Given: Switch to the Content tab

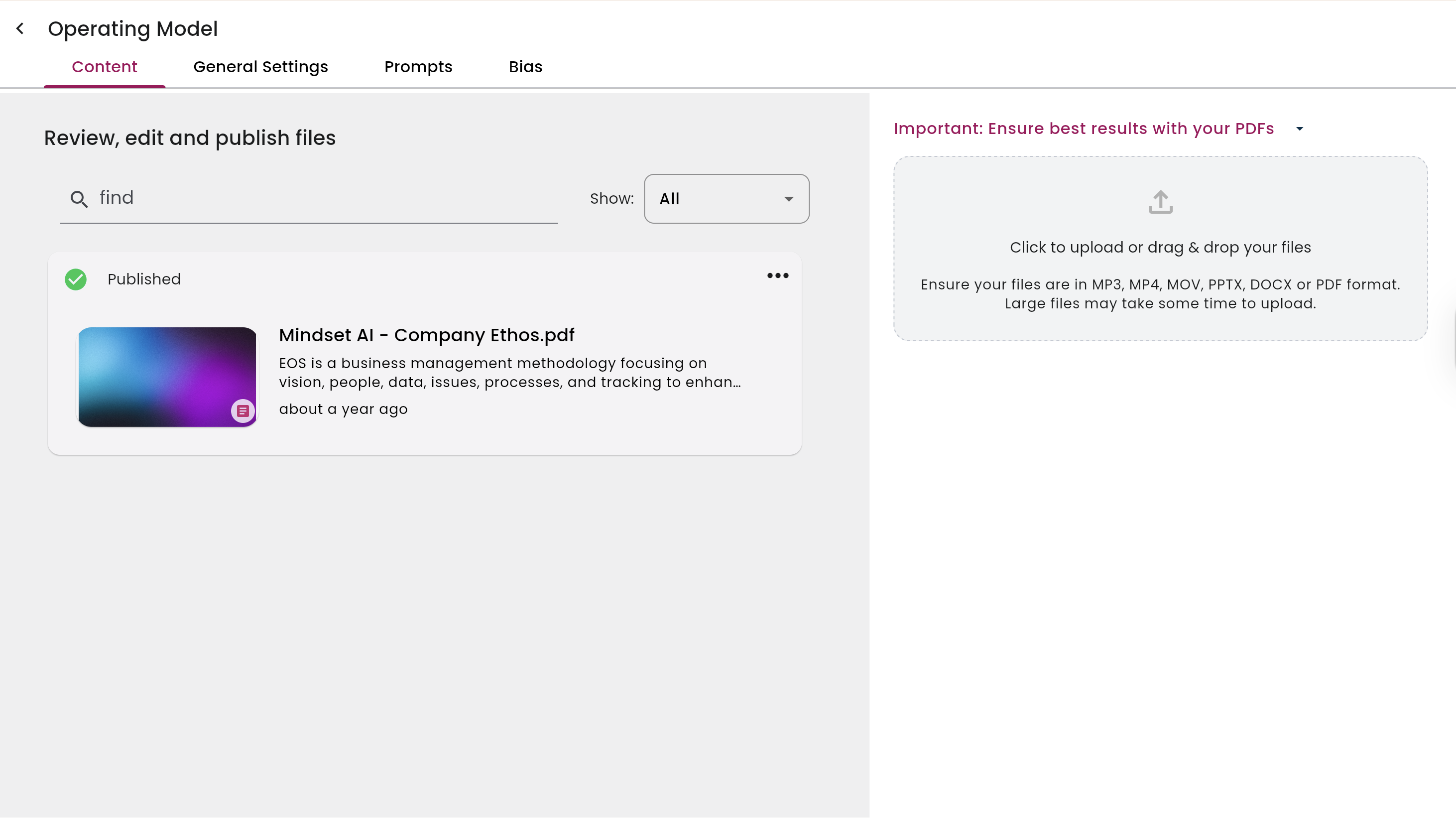Looking at the screenshot, I should point(105,67).
